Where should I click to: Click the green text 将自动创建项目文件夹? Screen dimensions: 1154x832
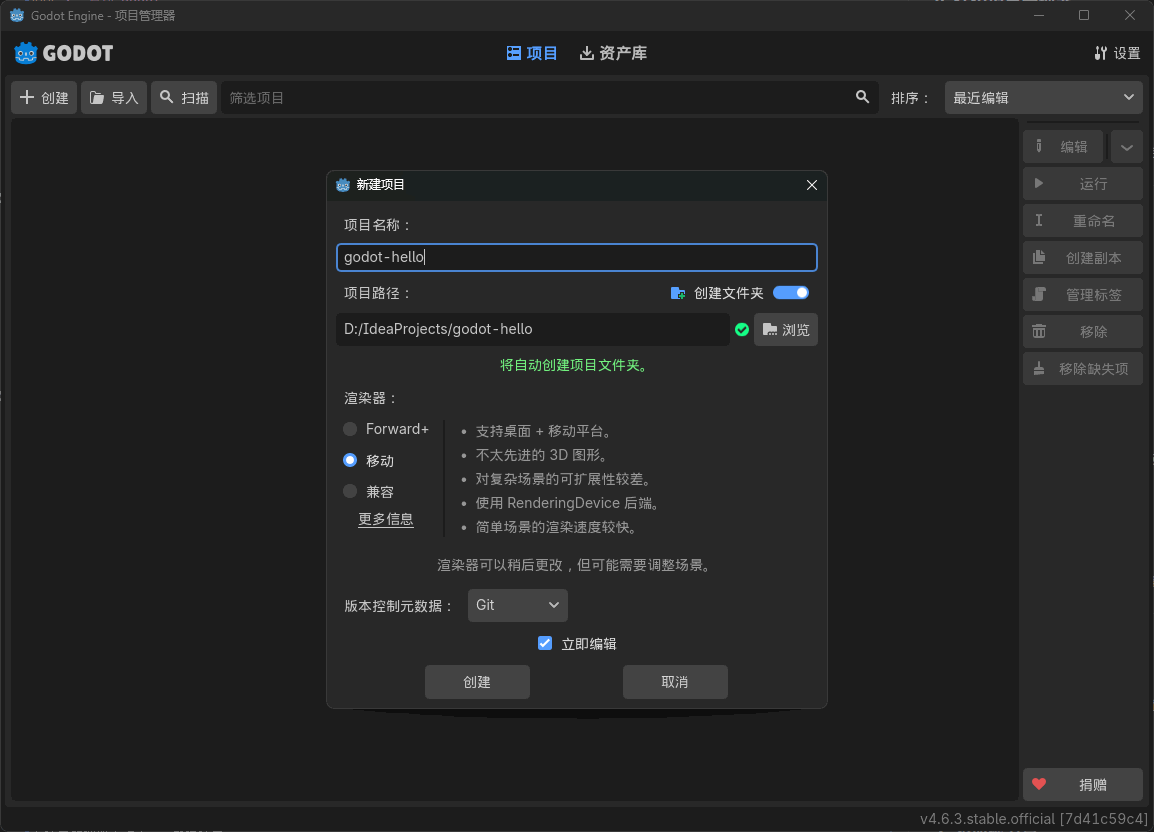(574, 365)
